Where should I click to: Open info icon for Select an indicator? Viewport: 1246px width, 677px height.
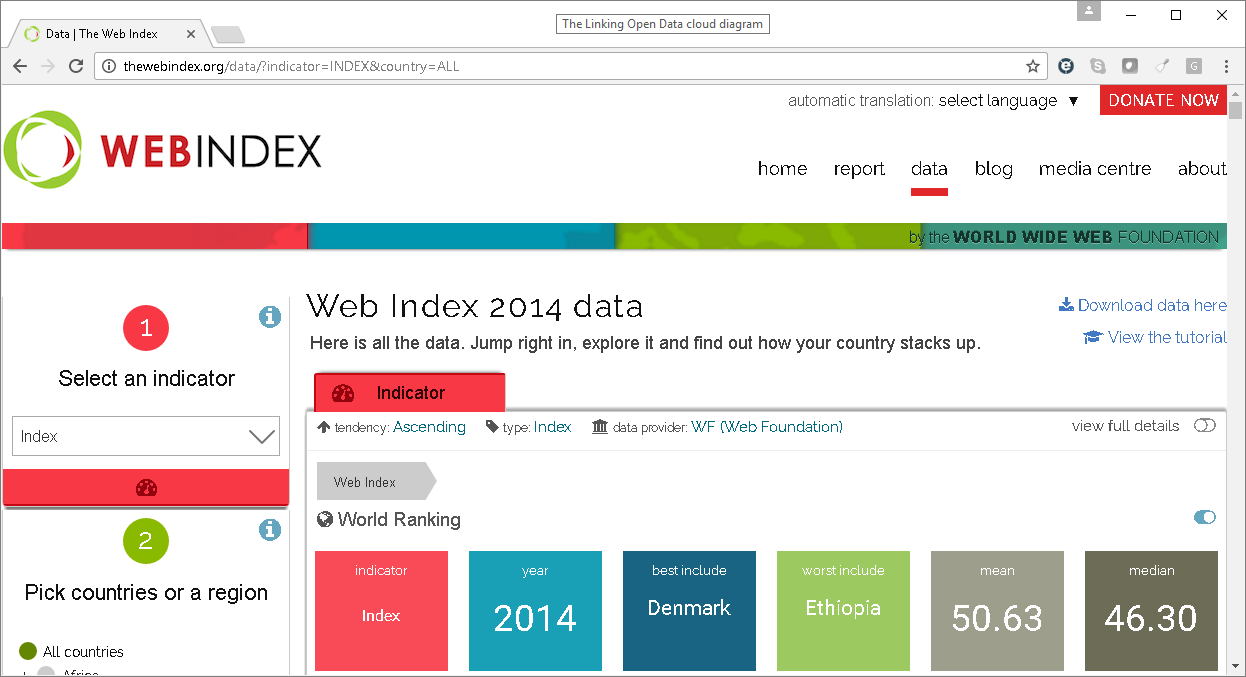(x=269, y=317)
